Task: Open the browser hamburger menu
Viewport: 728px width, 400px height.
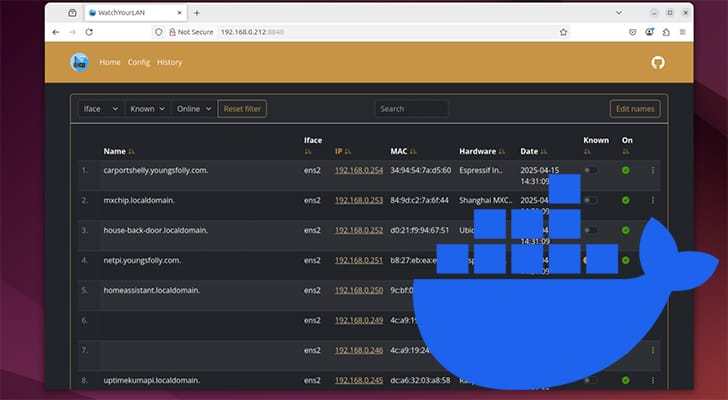Action: point(682,32)
